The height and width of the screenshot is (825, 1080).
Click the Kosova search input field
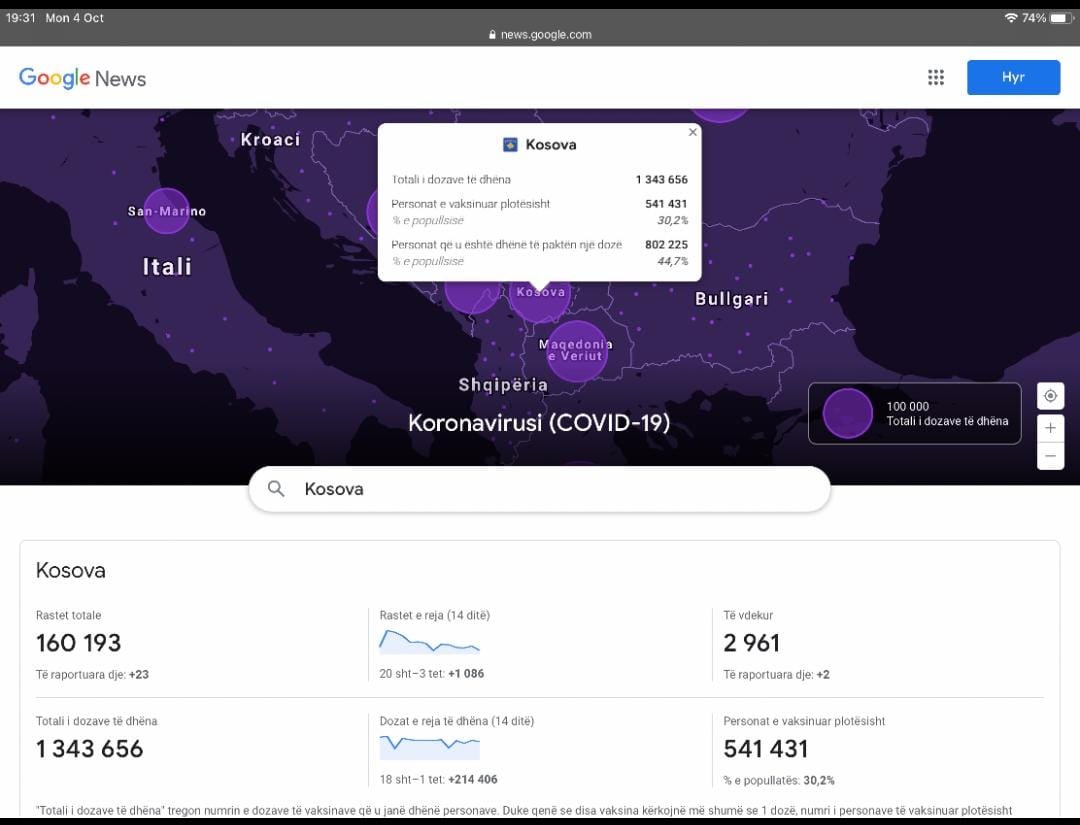[560, 489]
